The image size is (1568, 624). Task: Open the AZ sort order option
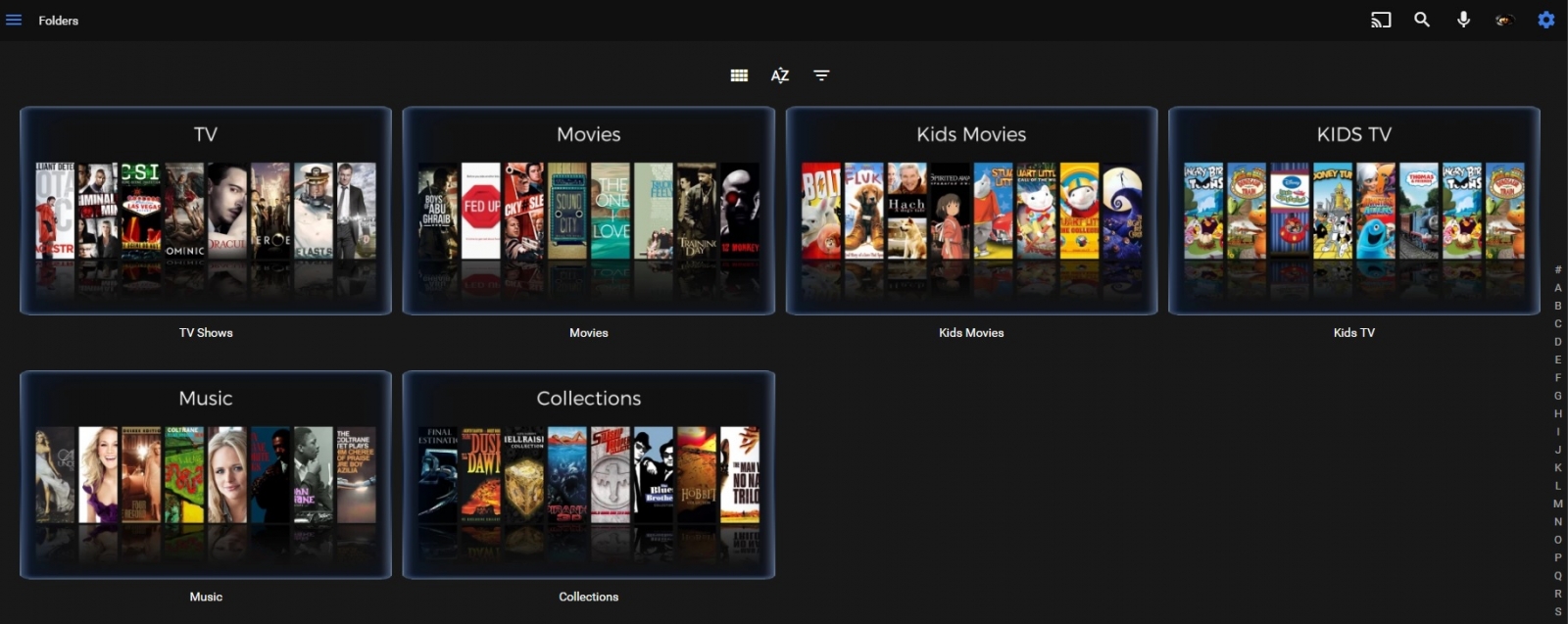[x=780, y=75]
